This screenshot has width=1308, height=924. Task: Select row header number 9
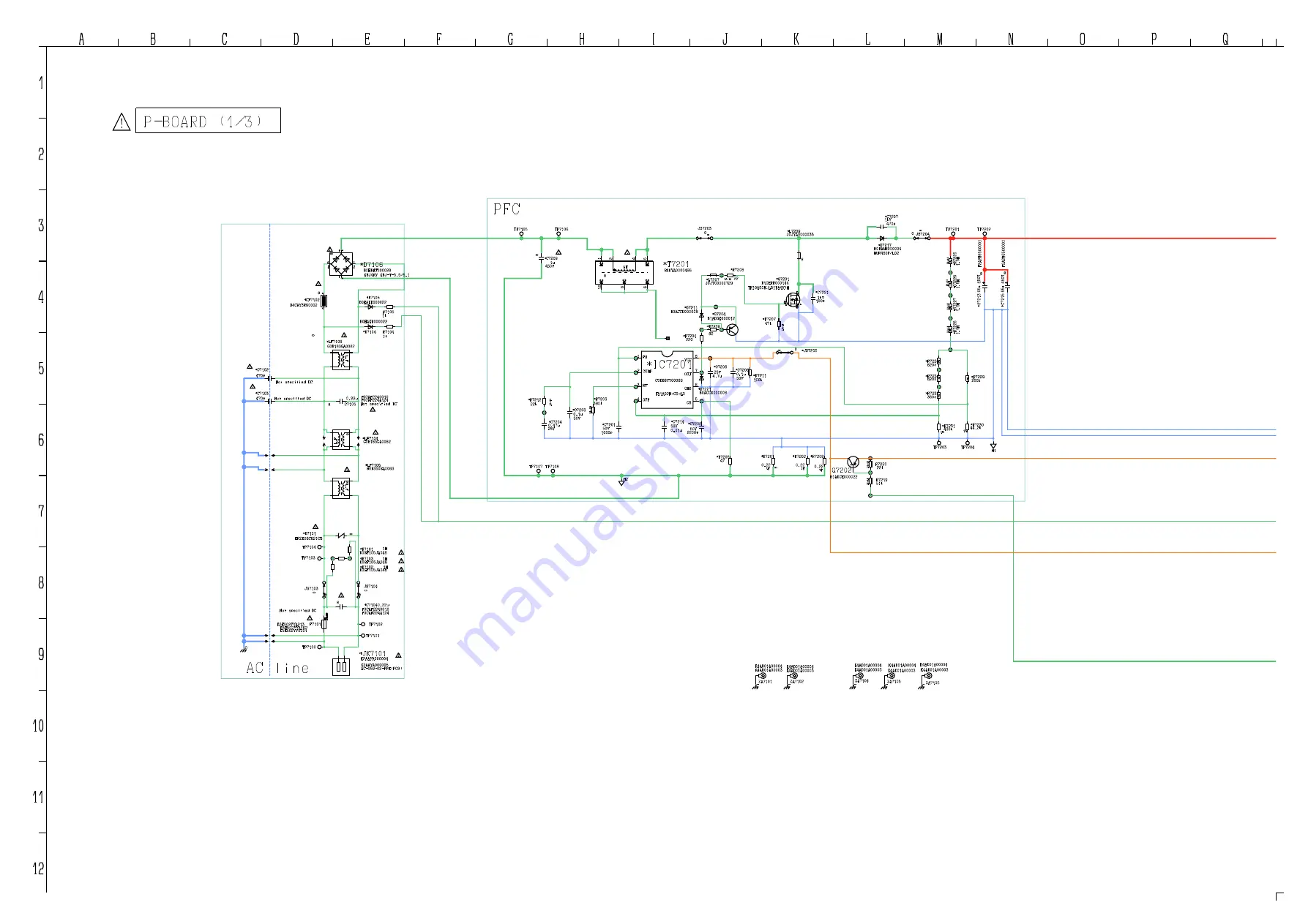[x=41, y=654]
